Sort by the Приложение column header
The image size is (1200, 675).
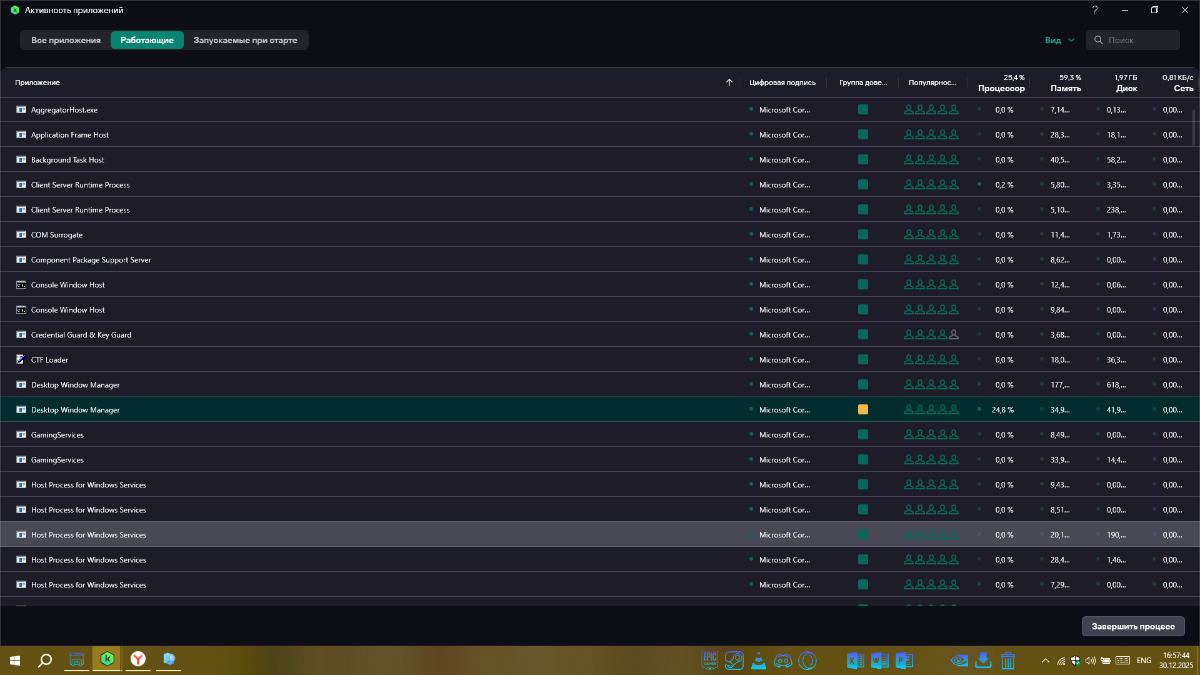(x=38, y=82)
